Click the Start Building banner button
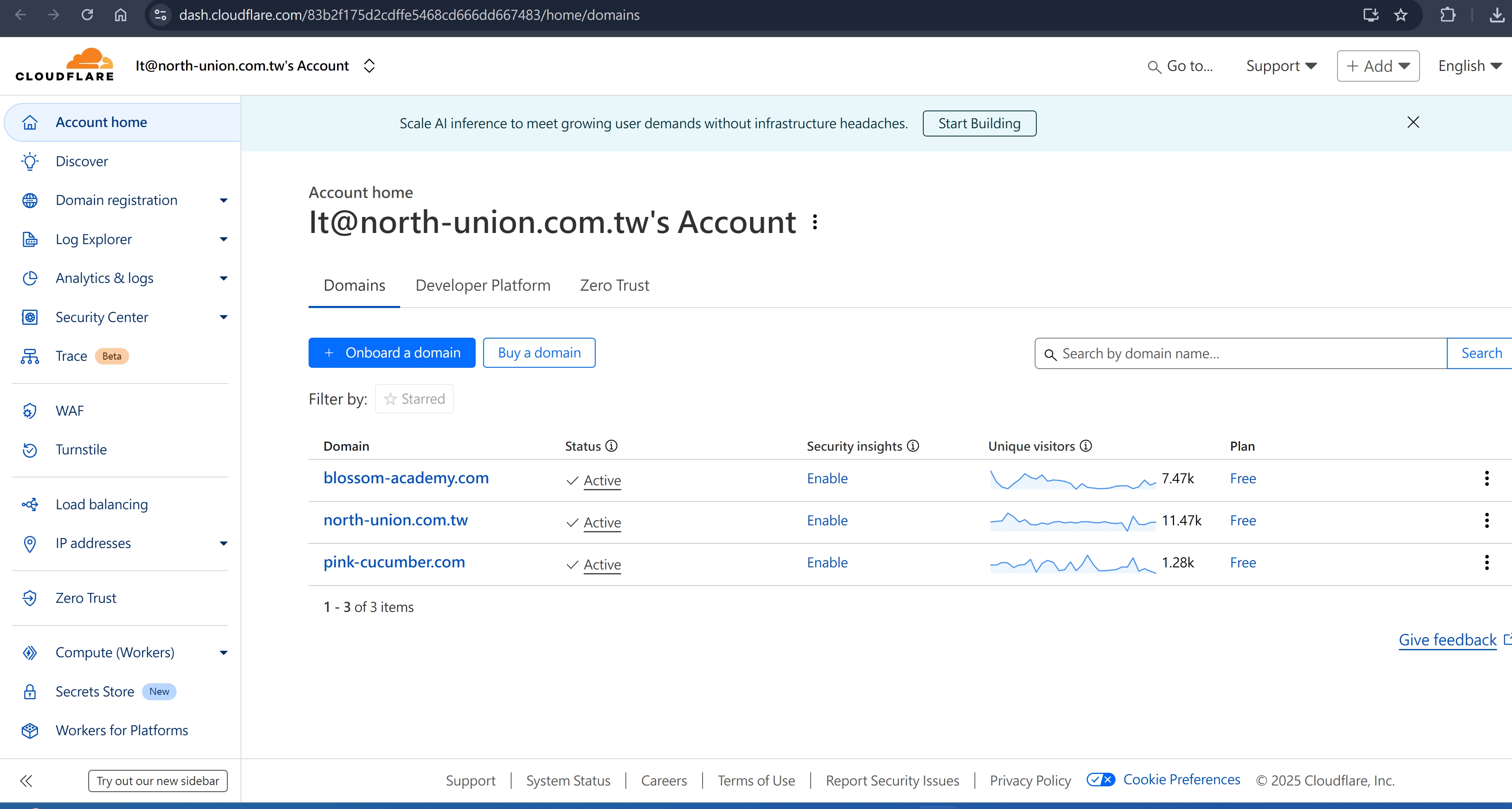The image size is (1512, 809). (x=979, y=123)
